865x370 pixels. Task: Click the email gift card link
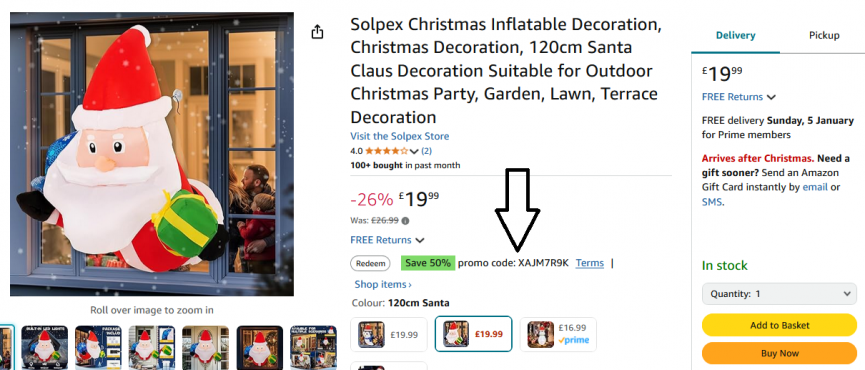tap(815, 187)
